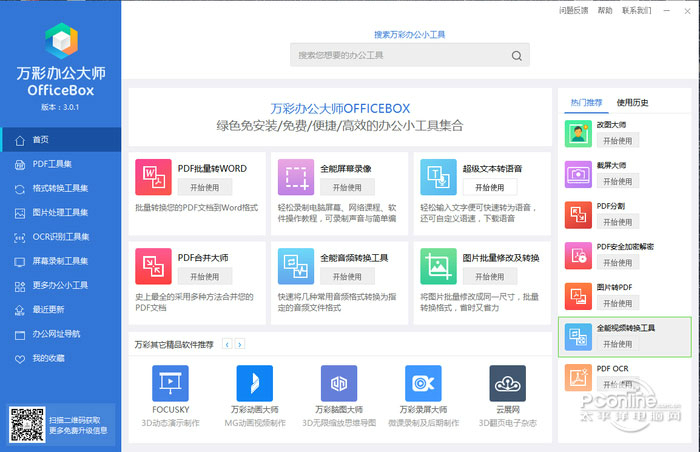Open PDF工具集 in the sidebar
This screenshot has height=452, width=700.
pyautogui.click(x=60, y=164)
